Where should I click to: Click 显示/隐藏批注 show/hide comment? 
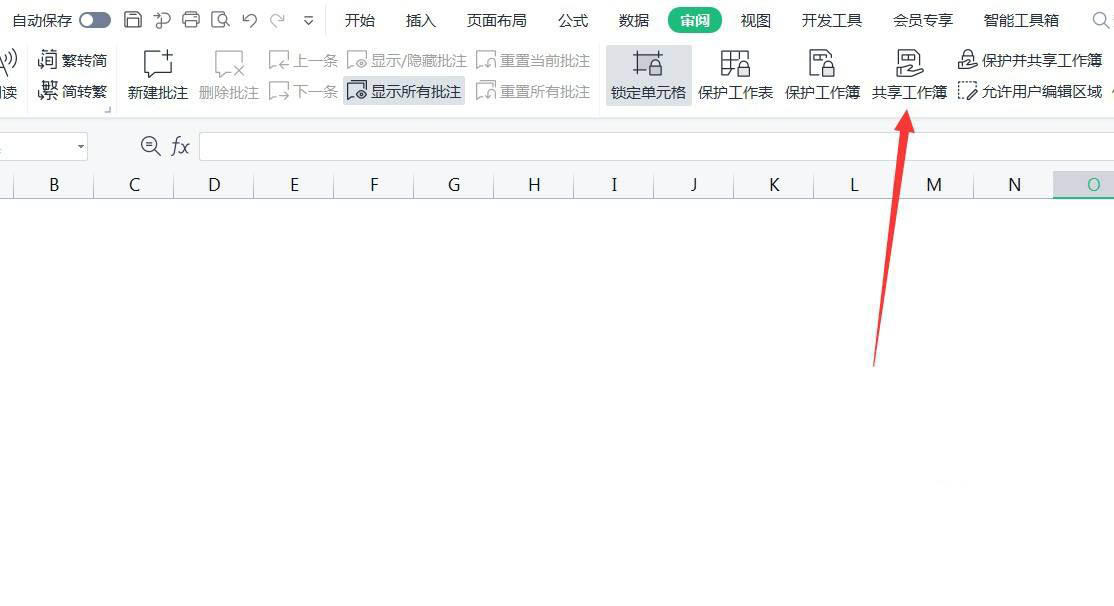click(406, 60)
